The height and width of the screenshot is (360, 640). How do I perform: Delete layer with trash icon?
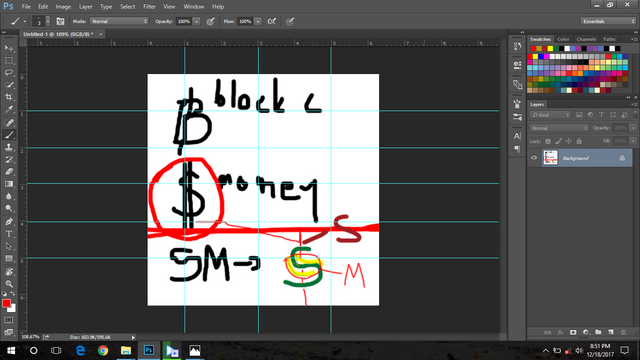click(623, 332)
